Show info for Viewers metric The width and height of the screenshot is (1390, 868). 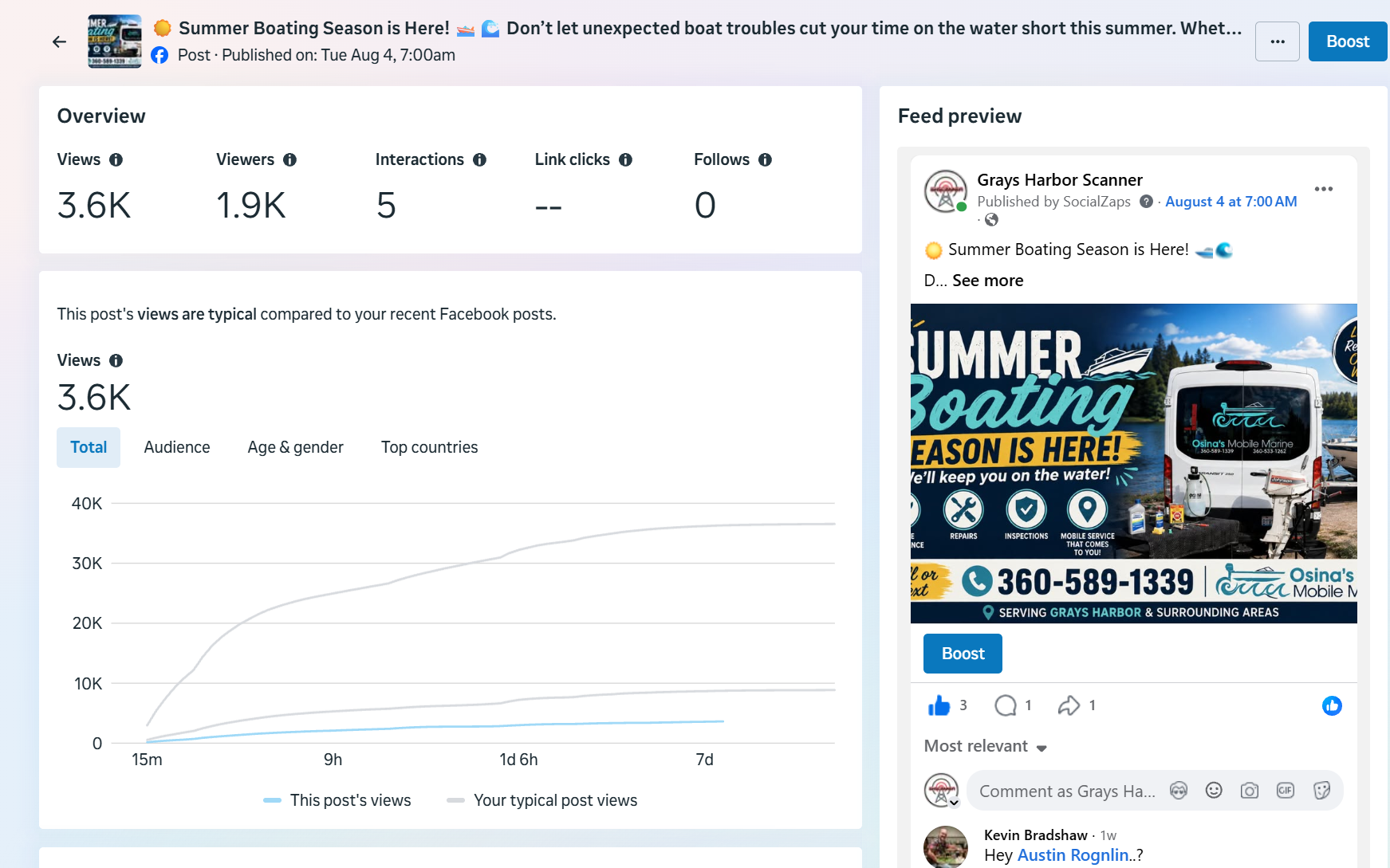290,159
